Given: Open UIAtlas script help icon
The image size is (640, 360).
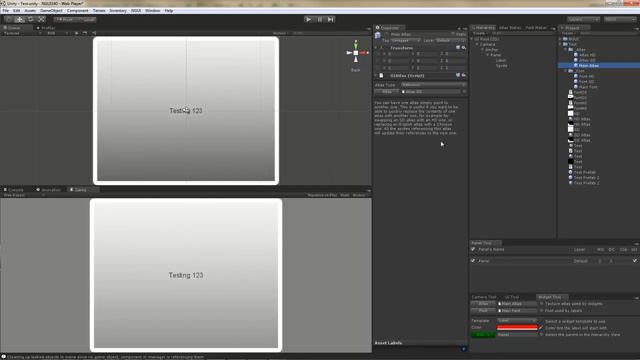Looking at the screenshot, I should pos(458,76).
